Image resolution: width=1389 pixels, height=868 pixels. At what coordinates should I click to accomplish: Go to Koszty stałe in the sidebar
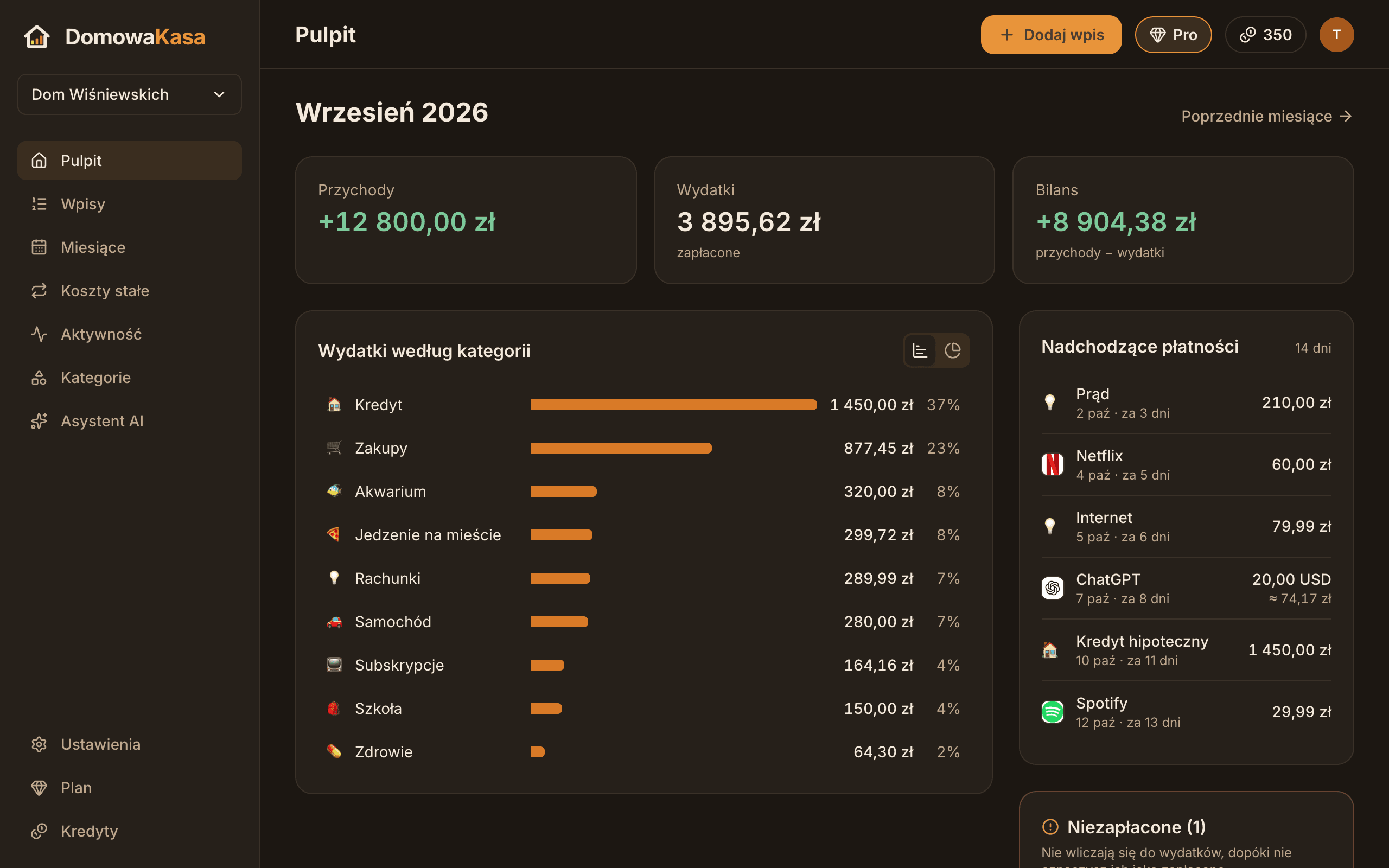click(129, 291)
